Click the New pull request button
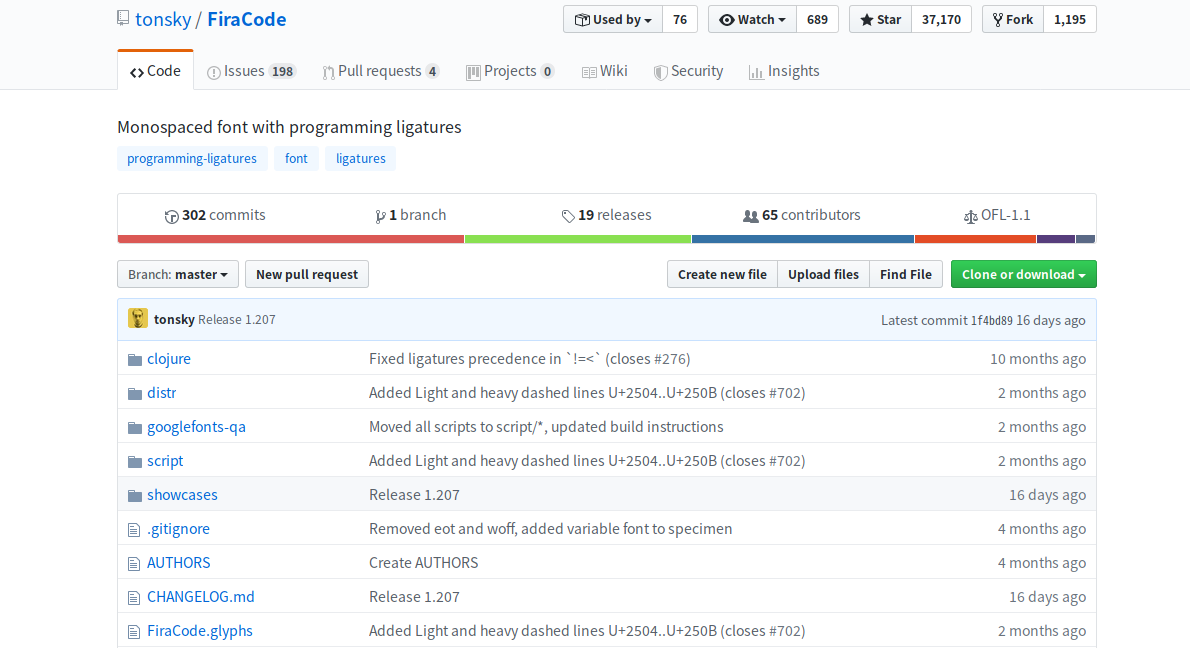Screen dimensions: 1190x648 click(307, 274)
